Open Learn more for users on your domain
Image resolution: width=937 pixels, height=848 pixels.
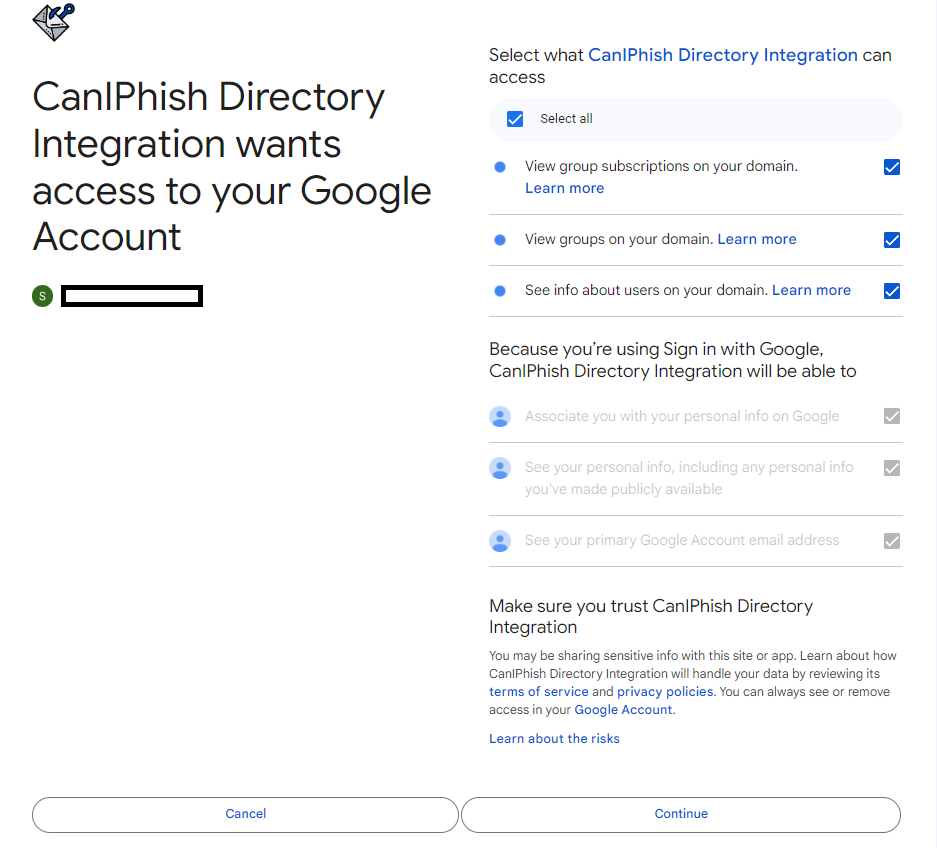811,290
